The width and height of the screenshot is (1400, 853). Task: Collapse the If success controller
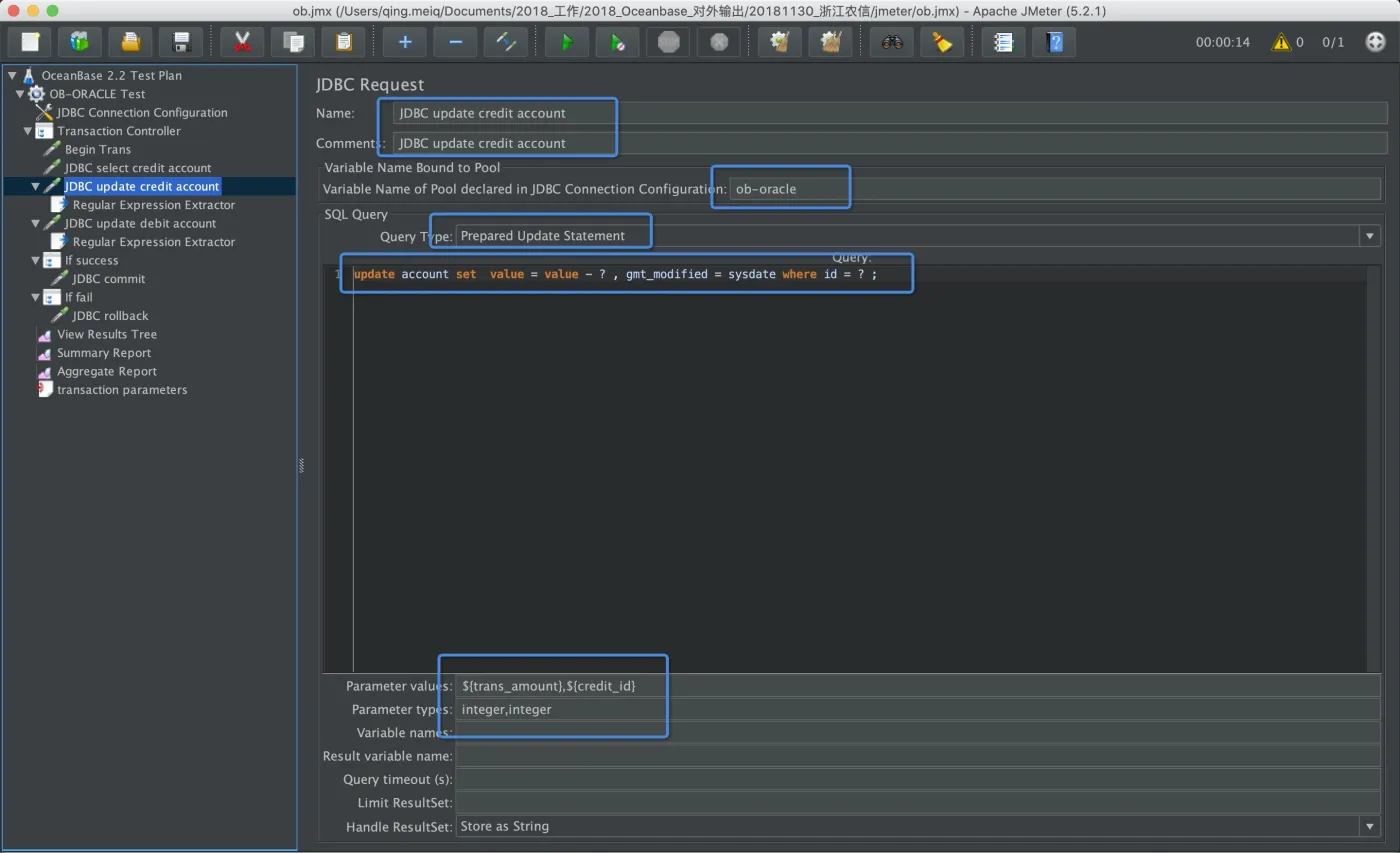coord(35,260)
